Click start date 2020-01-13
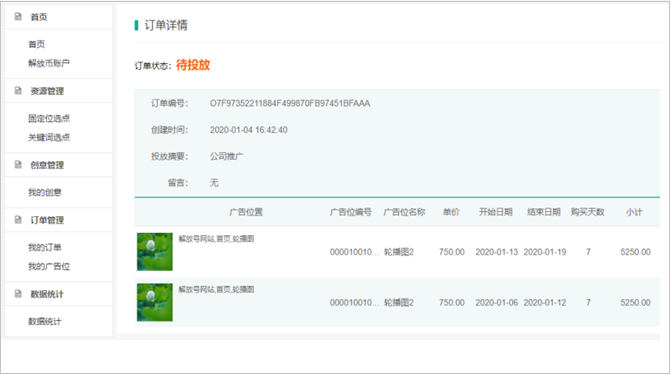Screen dimensions: 671x375 (496, 252)
